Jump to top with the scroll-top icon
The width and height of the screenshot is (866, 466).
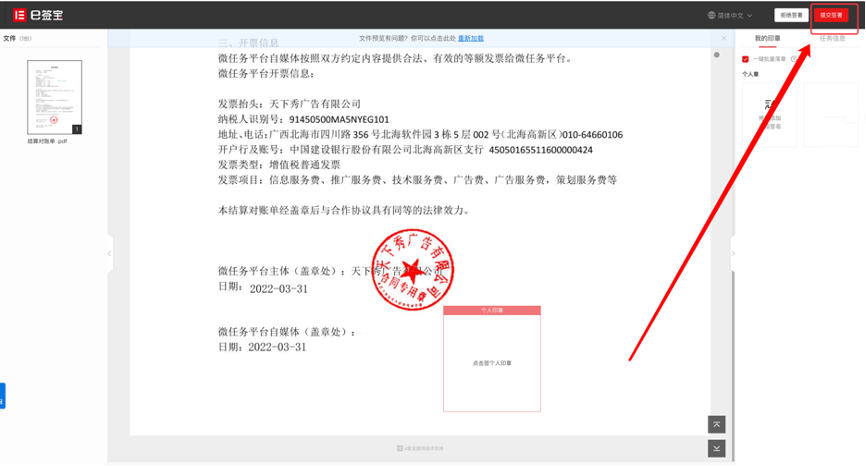pyautogui.click(x=716, y=425)
